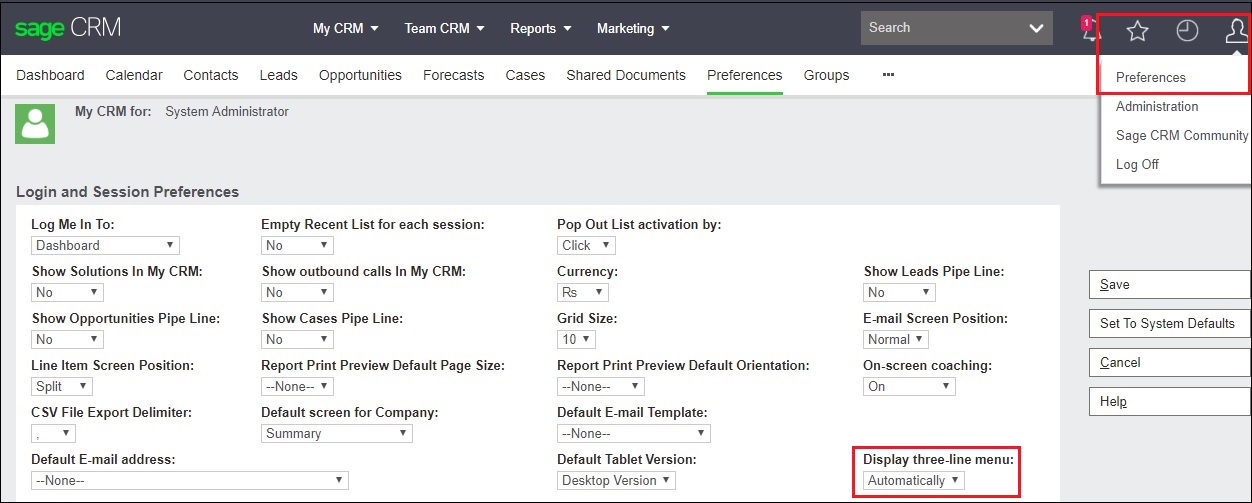Go to the Contacts tab

coord(211,75)
